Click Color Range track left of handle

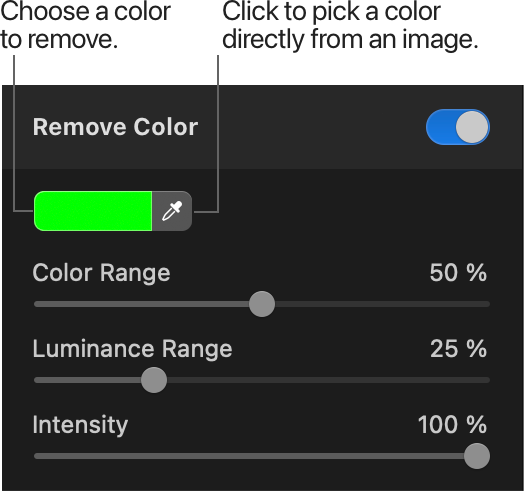141,304
